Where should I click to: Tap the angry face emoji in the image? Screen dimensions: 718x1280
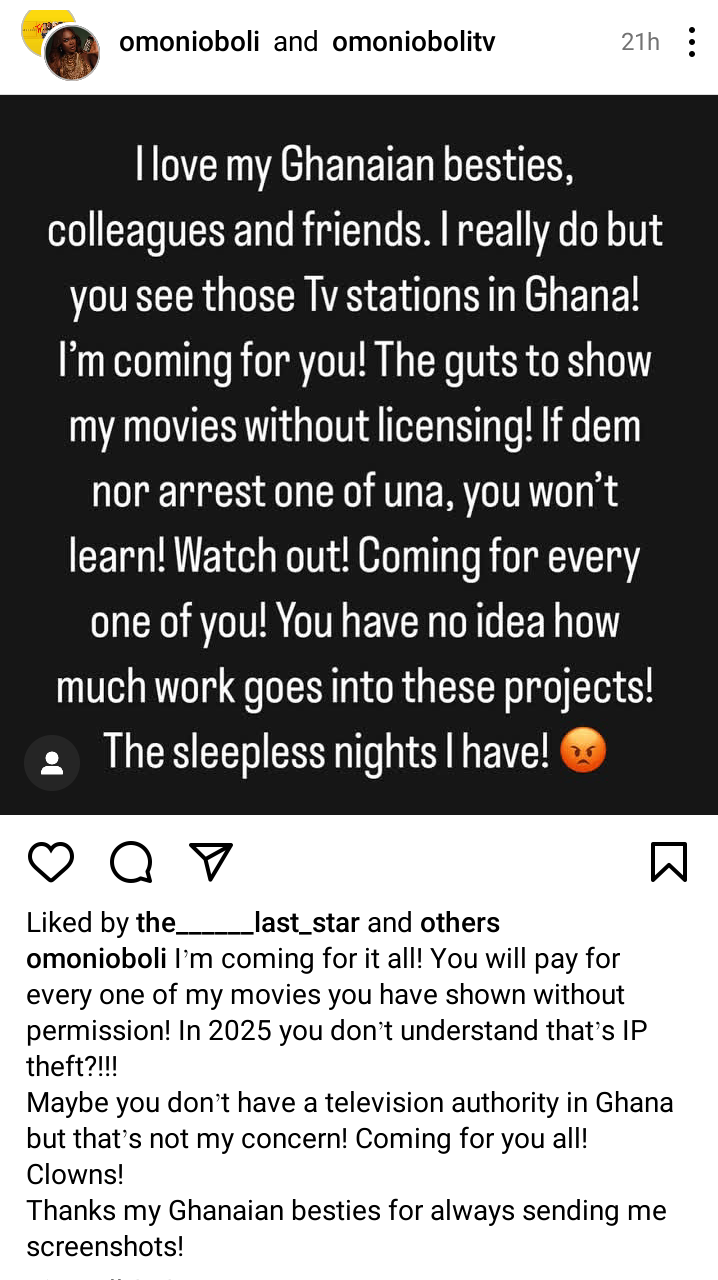(584, 752)
